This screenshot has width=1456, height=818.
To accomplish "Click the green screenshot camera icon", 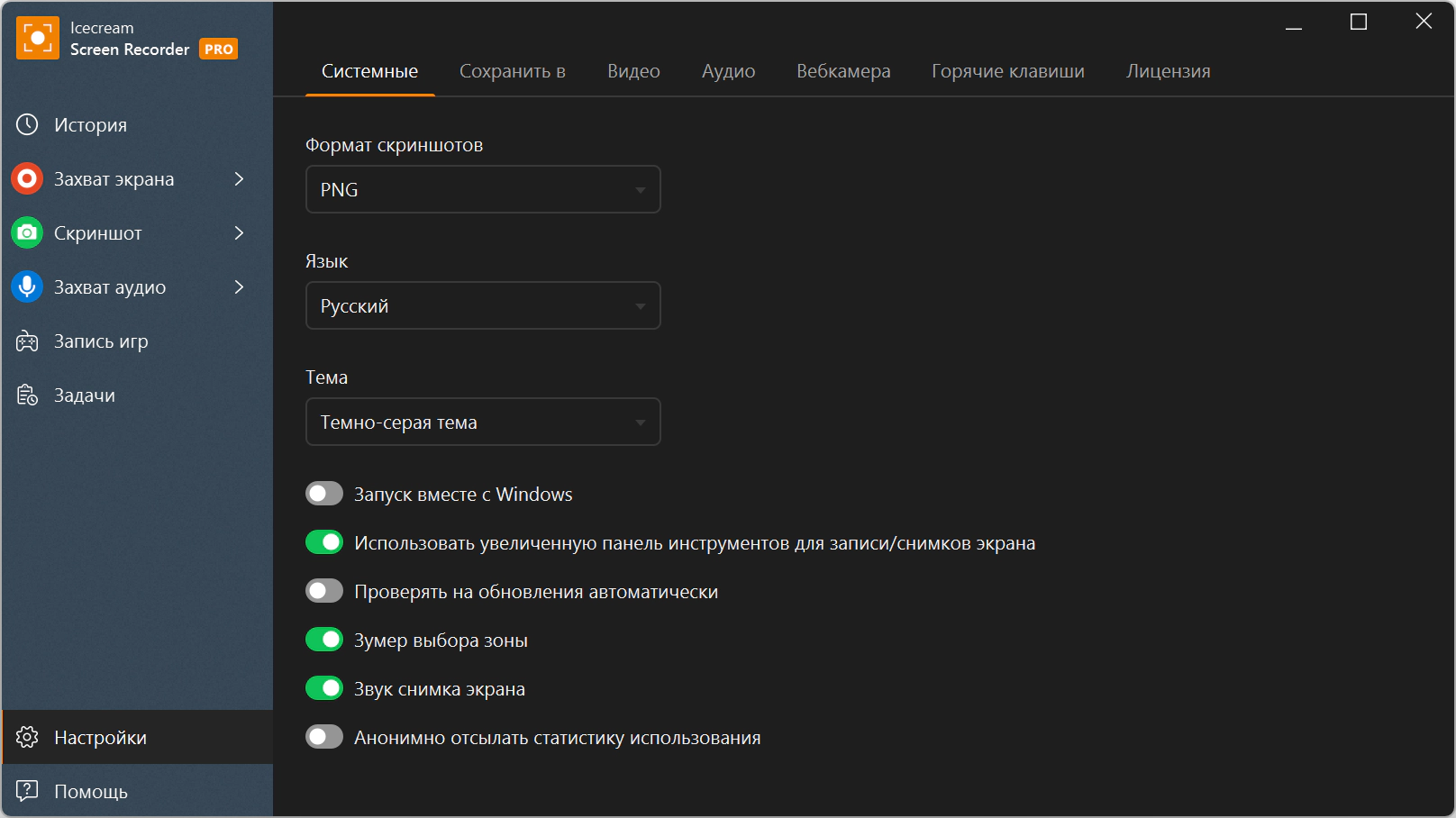I will [27, 232].
